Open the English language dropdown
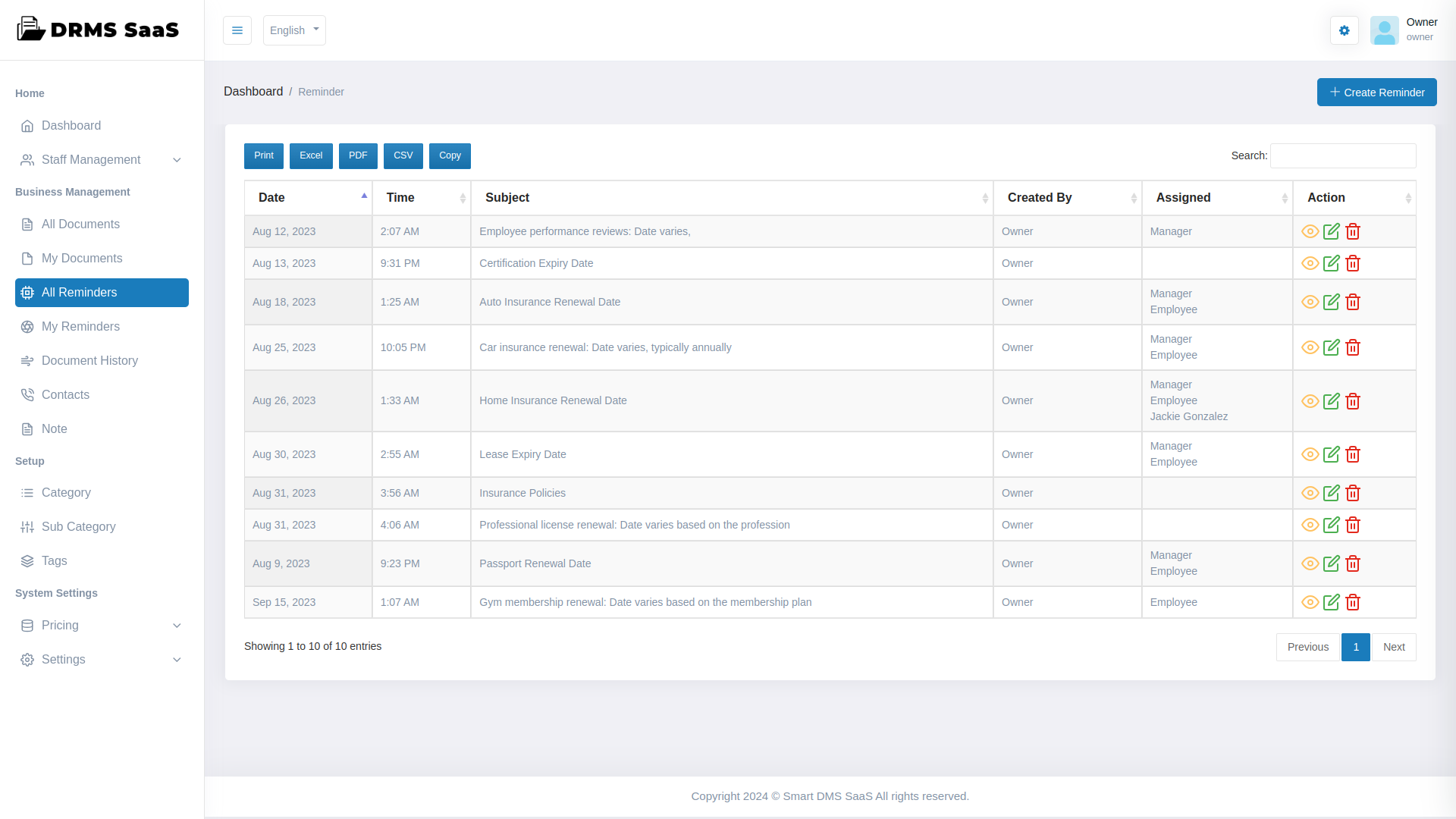The width and height of the screenshot is (1456, 819). (294, 30)
